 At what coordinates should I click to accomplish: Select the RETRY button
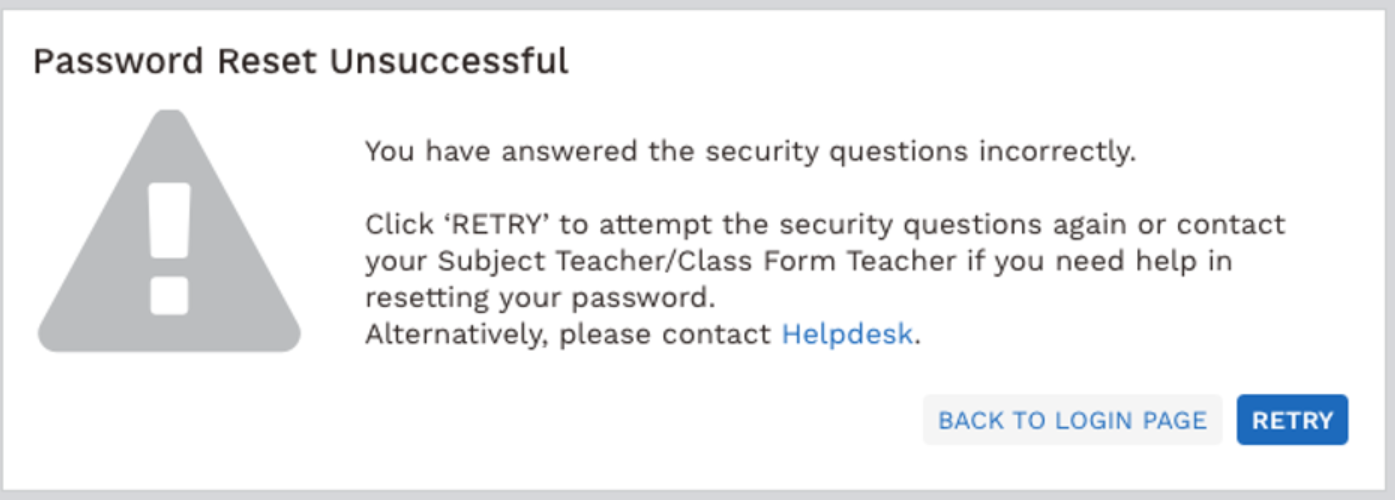pos(1292,420)
